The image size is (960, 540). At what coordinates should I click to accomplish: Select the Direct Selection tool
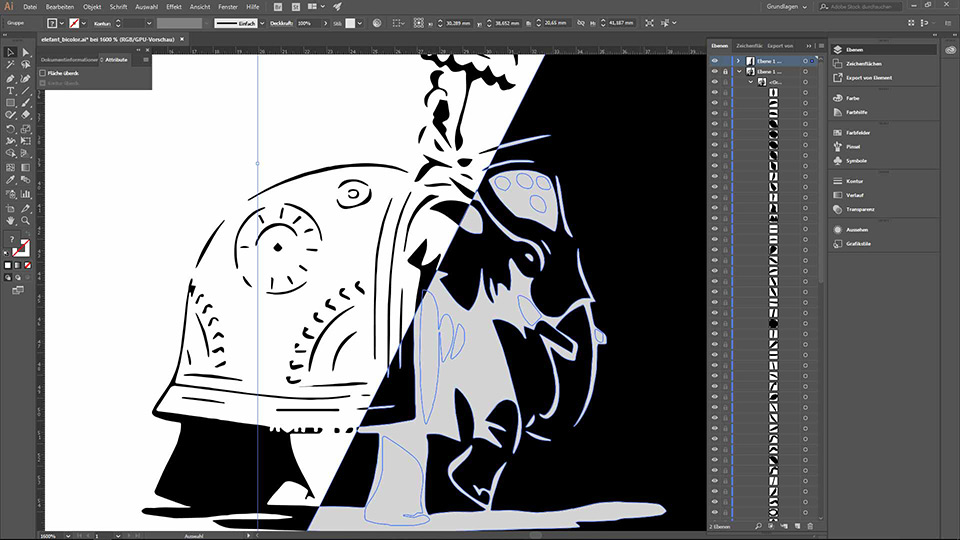25,53
